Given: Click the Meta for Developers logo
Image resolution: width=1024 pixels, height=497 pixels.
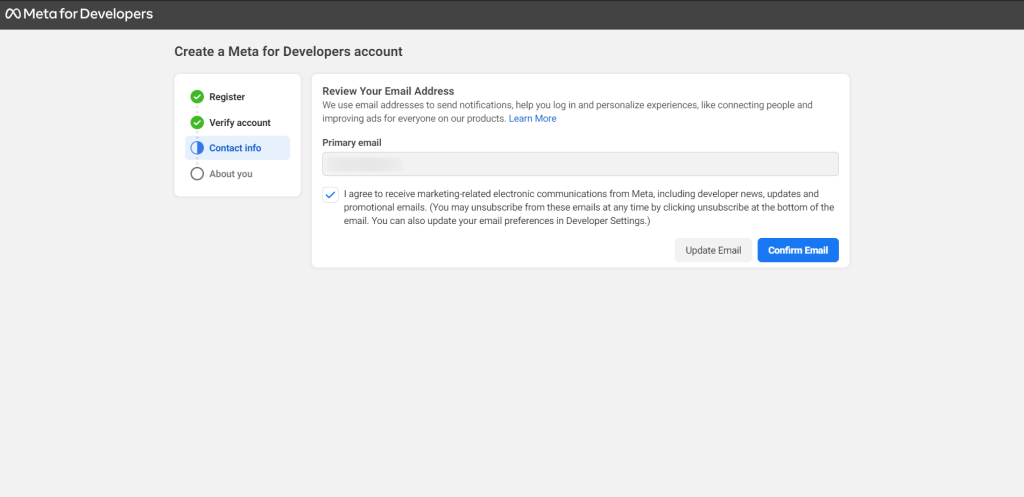Looking at the screenshot, I should (x=79, y=14).
